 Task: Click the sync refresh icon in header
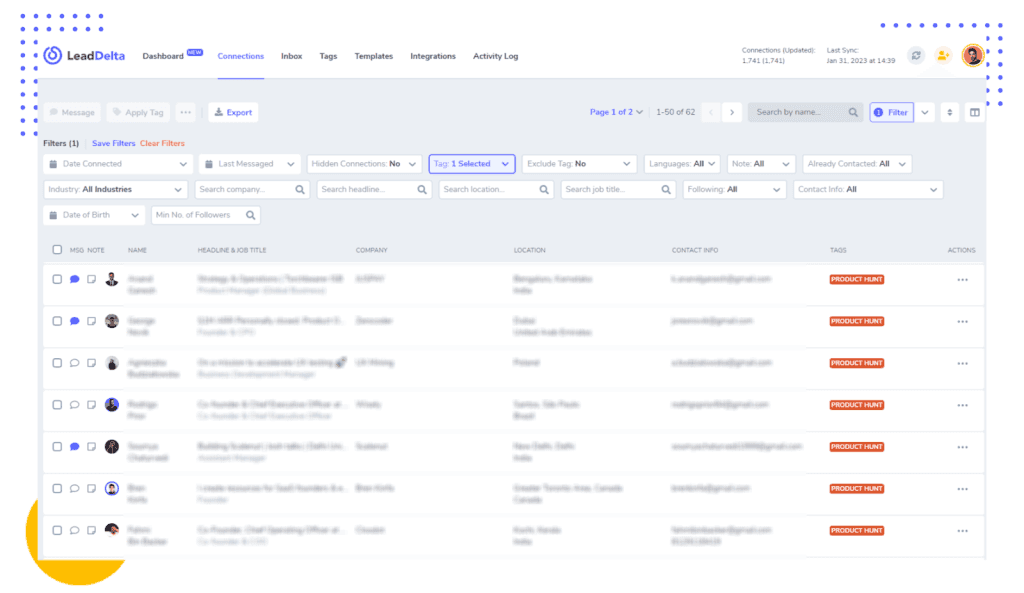(916, 56)
